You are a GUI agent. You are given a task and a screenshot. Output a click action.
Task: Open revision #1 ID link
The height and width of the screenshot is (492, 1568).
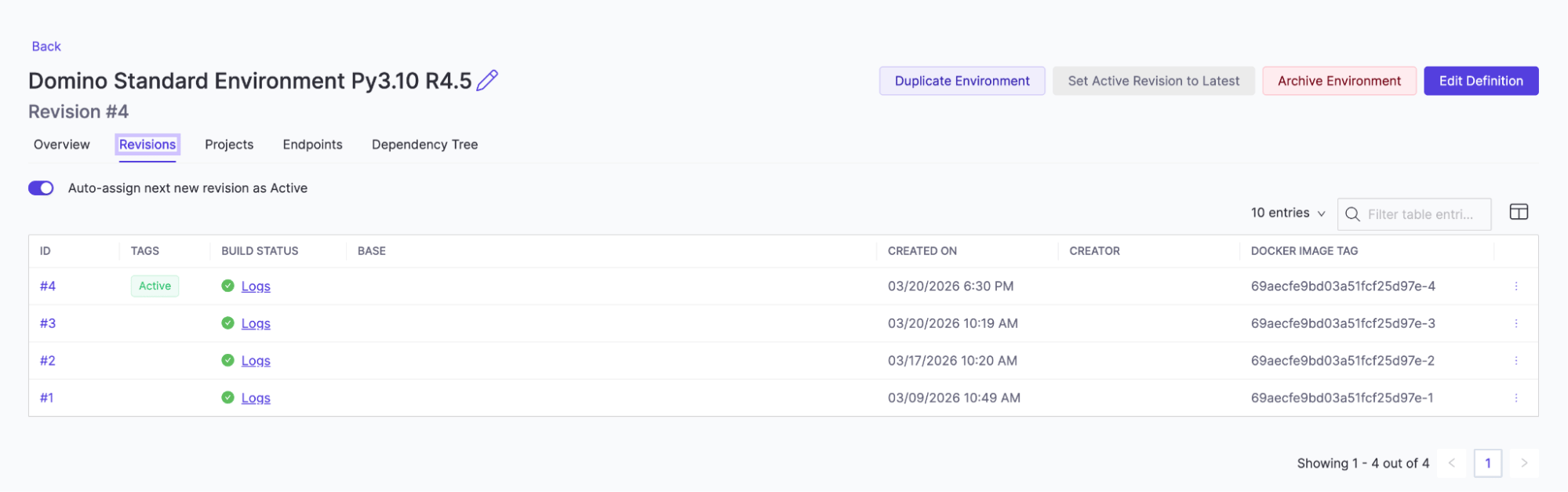[x=47, y=398]
